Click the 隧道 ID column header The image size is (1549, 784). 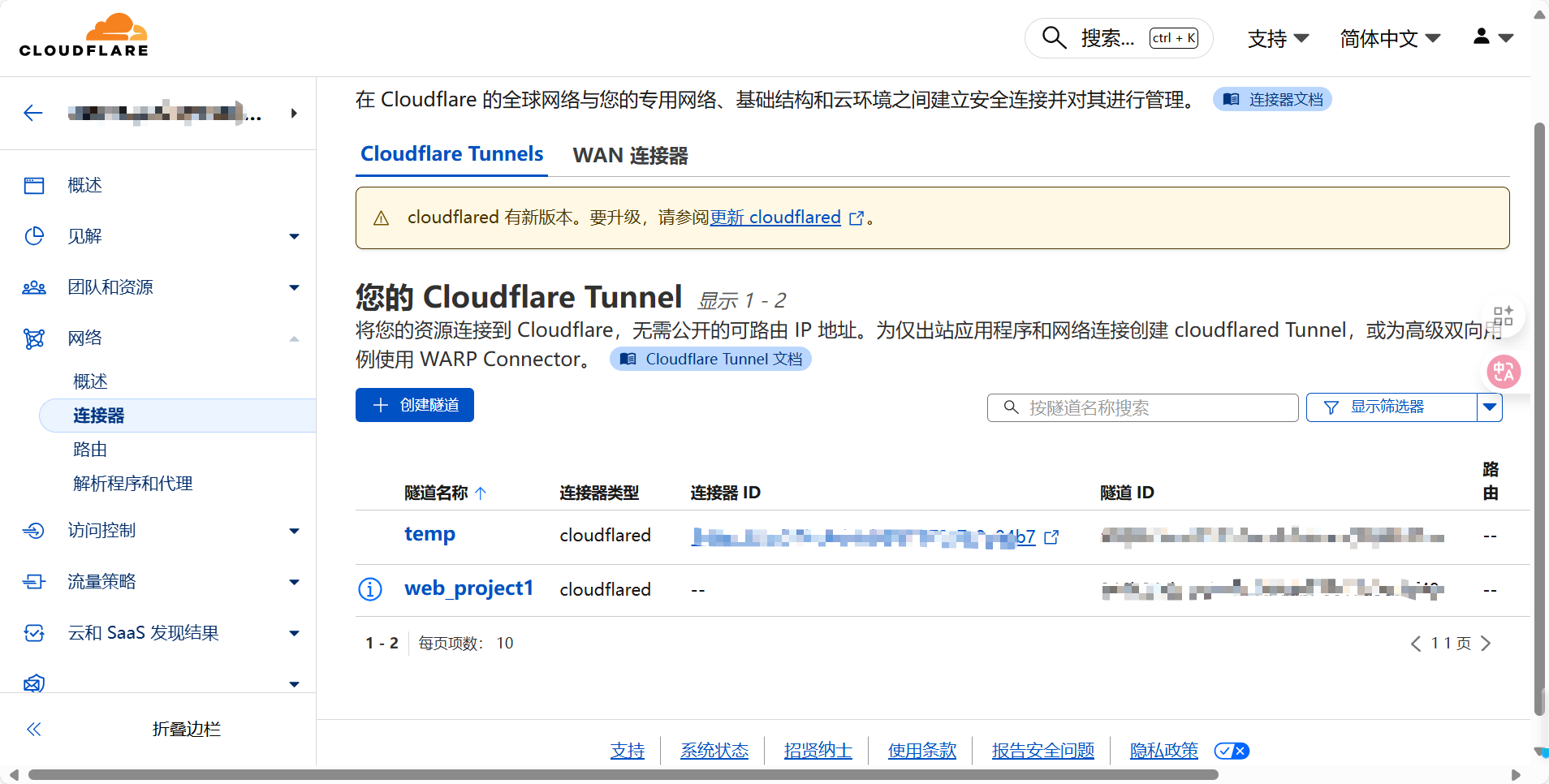[x=1127, y=493]
